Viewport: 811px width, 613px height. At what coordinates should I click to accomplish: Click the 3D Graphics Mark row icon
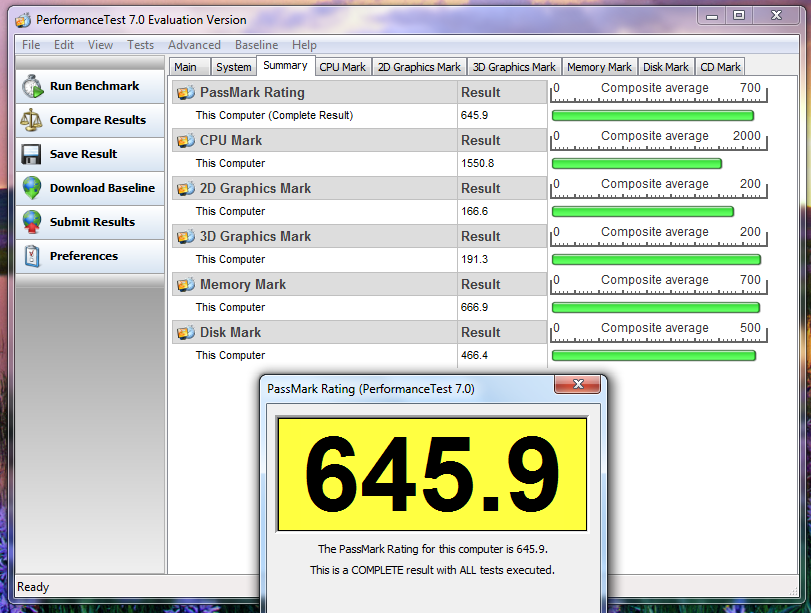pyautogui.click(x=186, y=236)
